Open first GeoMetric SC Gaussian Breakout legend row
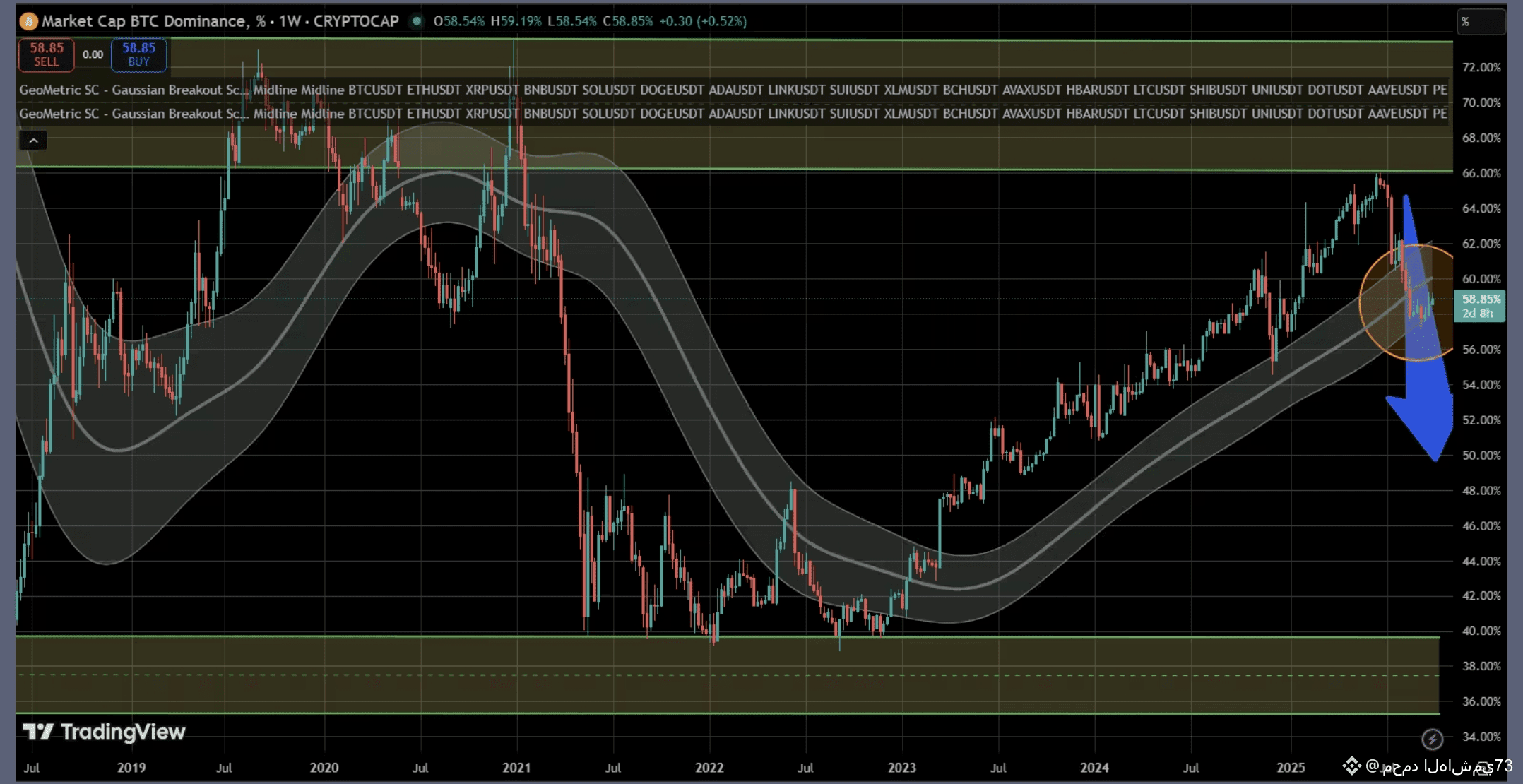The height and width of the screenshot is (784, 1523). (x=131, y=90)
